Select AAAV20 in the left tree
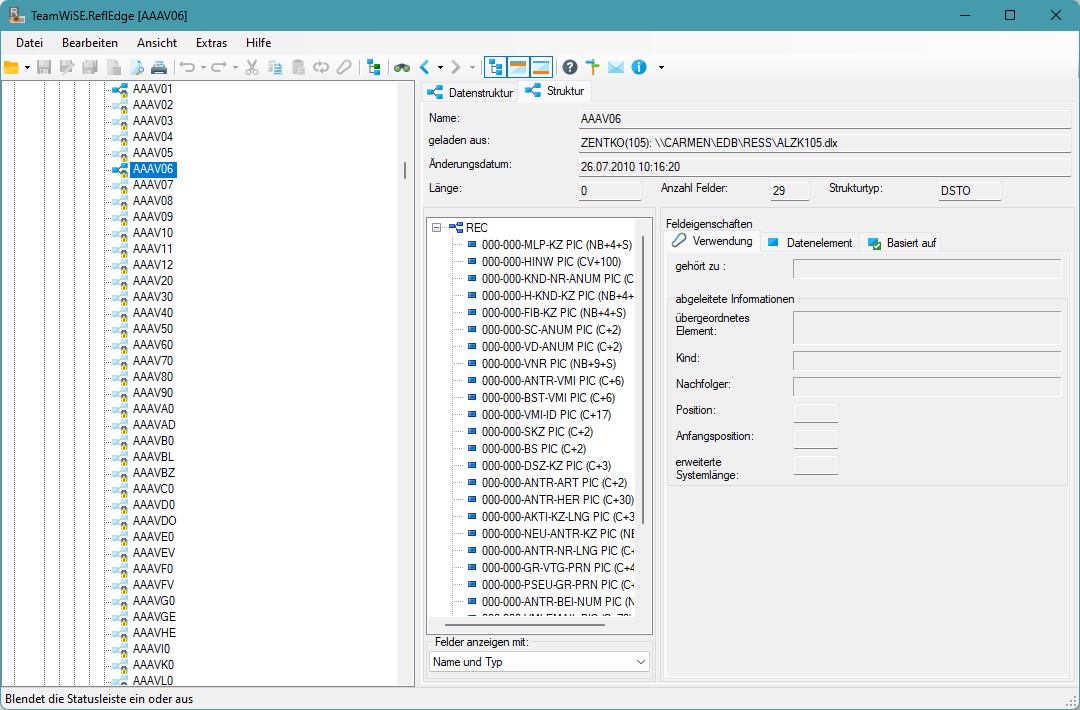This screenshot has width=1080, height=710. point(153,281)
